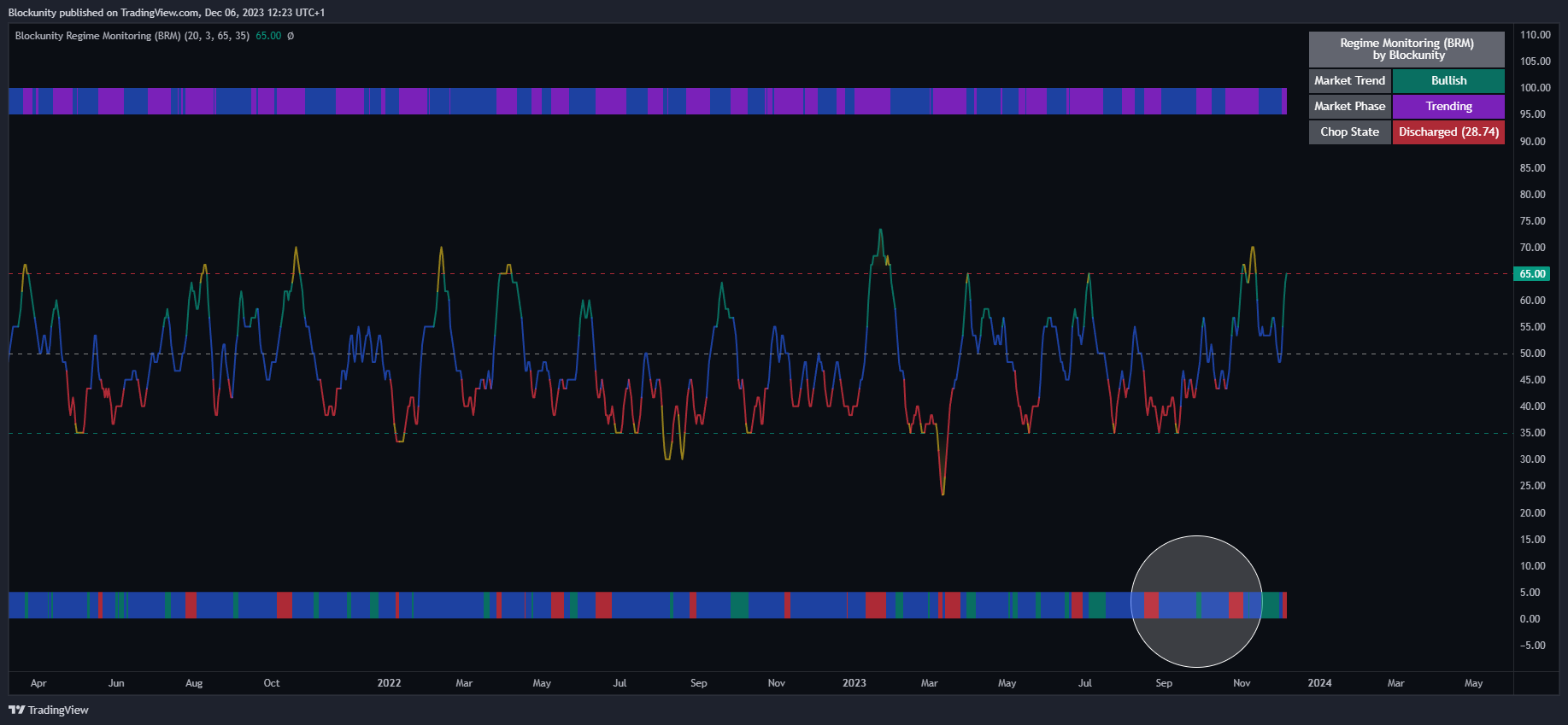Click the 80.00 scale label
1568x725 pixels.
tap(1533, 195)
